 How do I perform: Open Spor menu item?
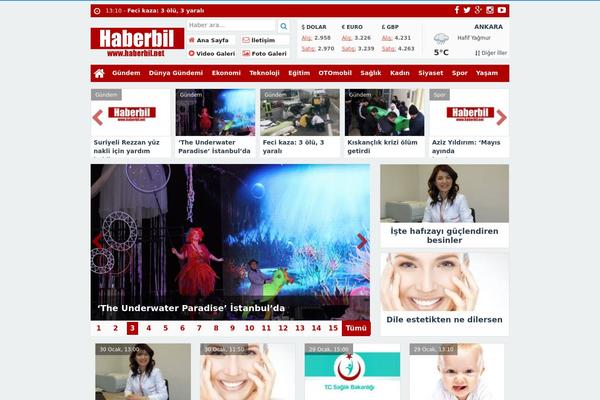point(460,73)
